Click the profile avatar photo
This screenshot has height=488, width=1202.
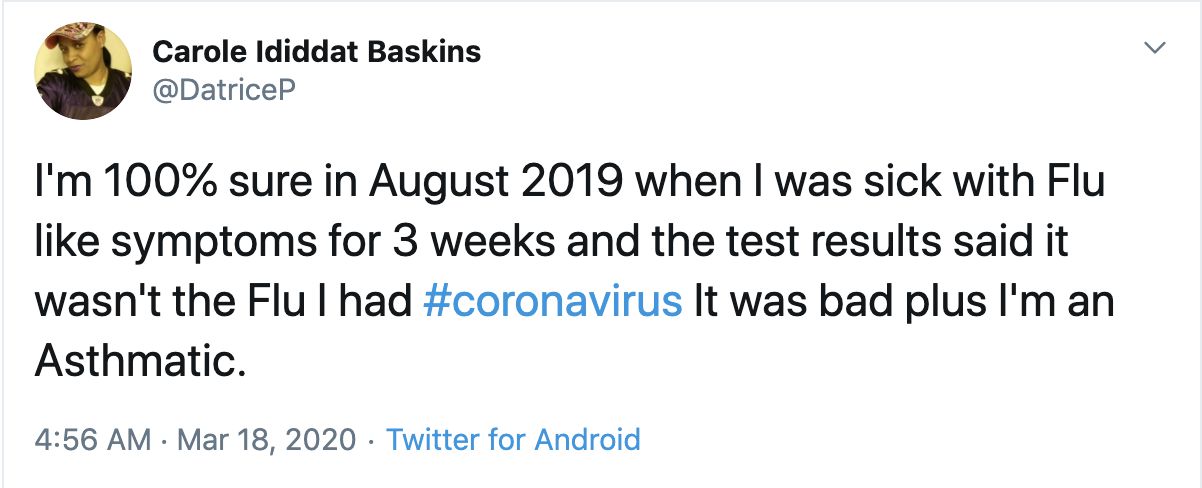tap(83, 70)
